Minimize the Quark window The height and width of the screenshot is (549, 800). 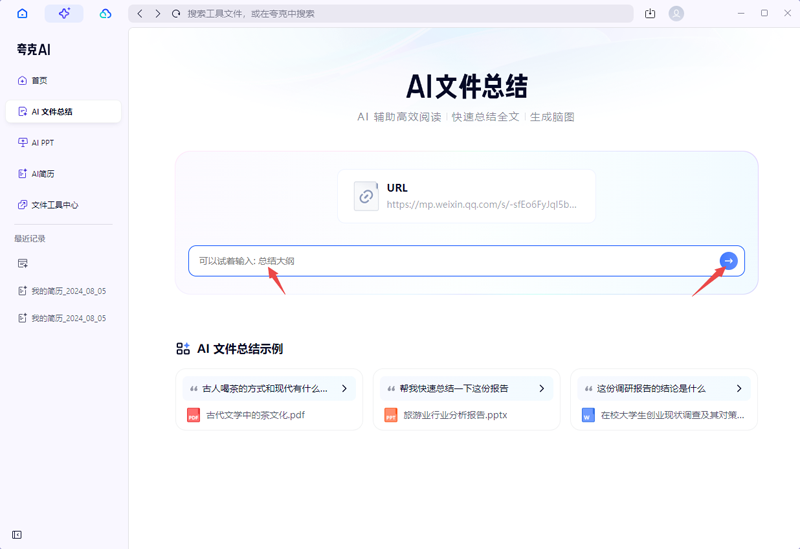click(x=741, y=13)
